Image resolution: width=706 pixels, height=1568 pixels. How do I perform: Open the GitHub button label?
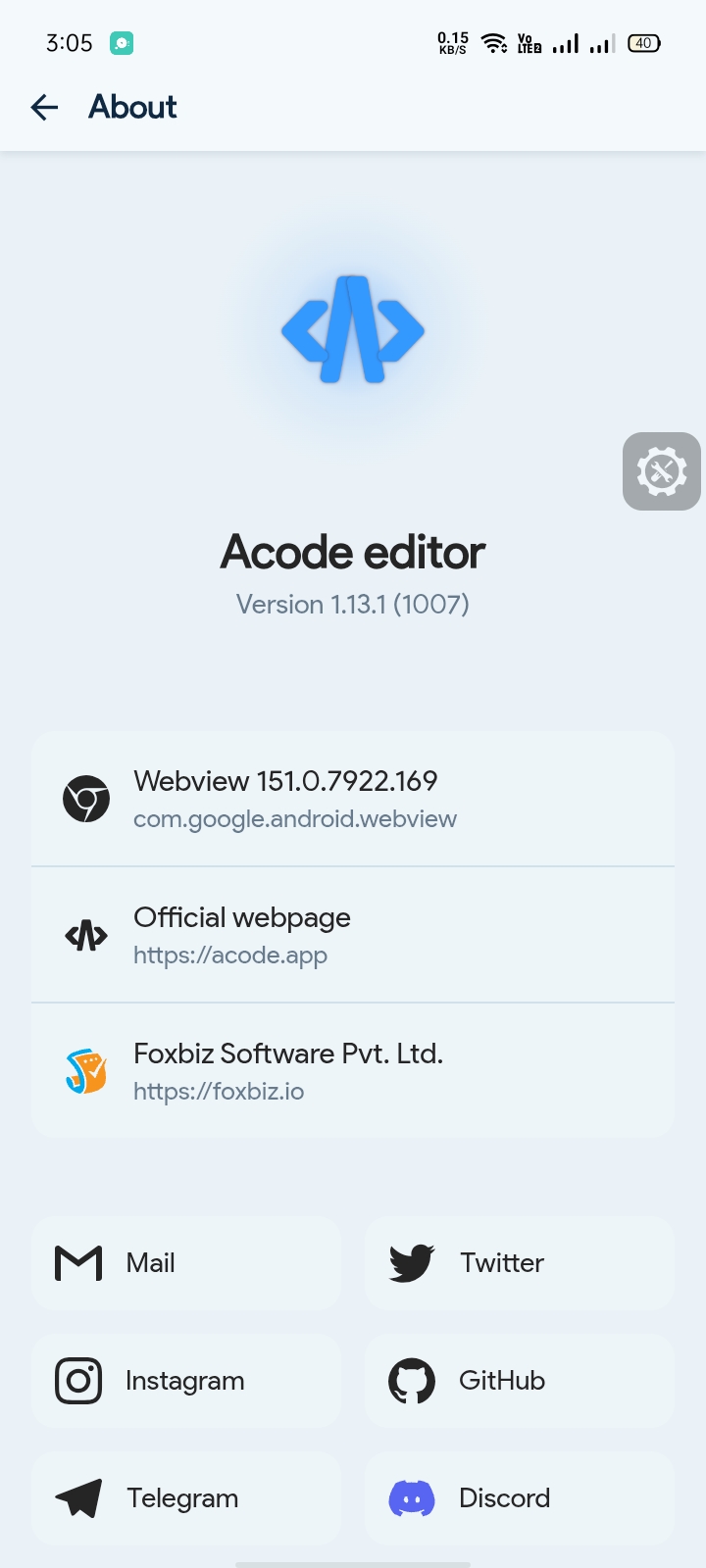click(502, 1381)
